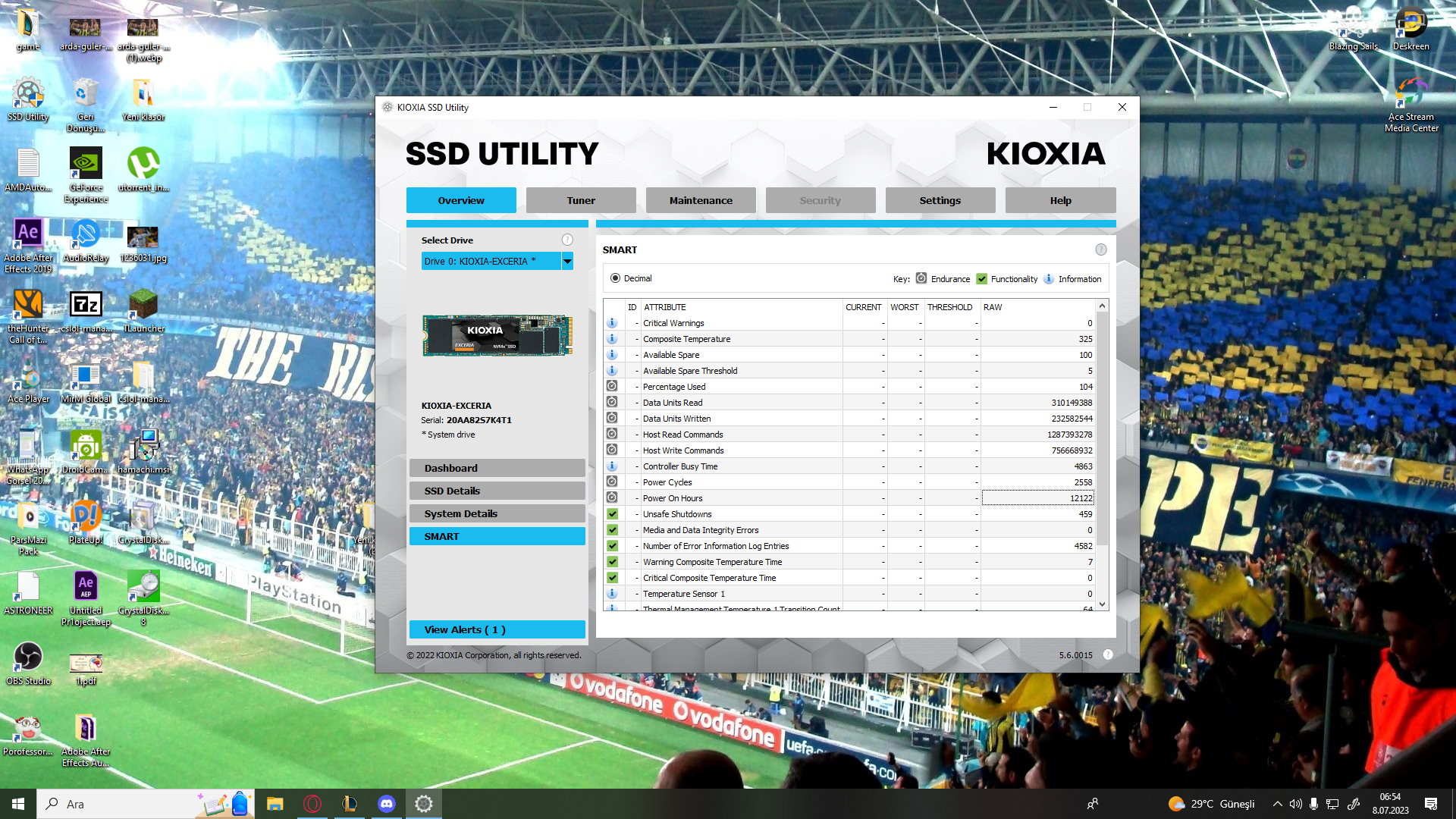Click the endurance icon beside Power Cycles
Screen dimensions: 1456x819
pyautogui.click(x=612, y=482)
